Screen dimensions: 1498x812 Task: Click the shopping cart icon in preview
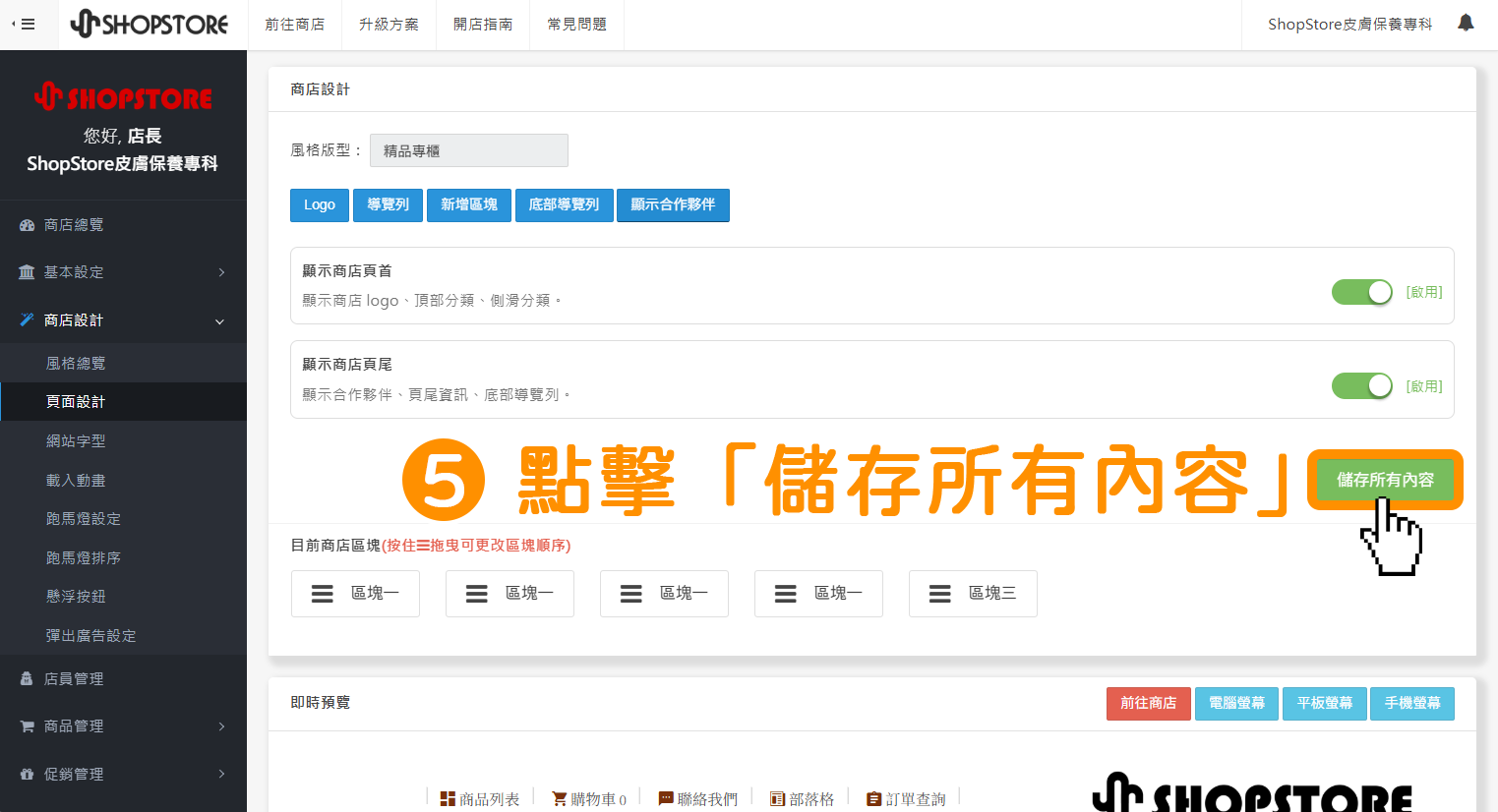click(560, 799)
